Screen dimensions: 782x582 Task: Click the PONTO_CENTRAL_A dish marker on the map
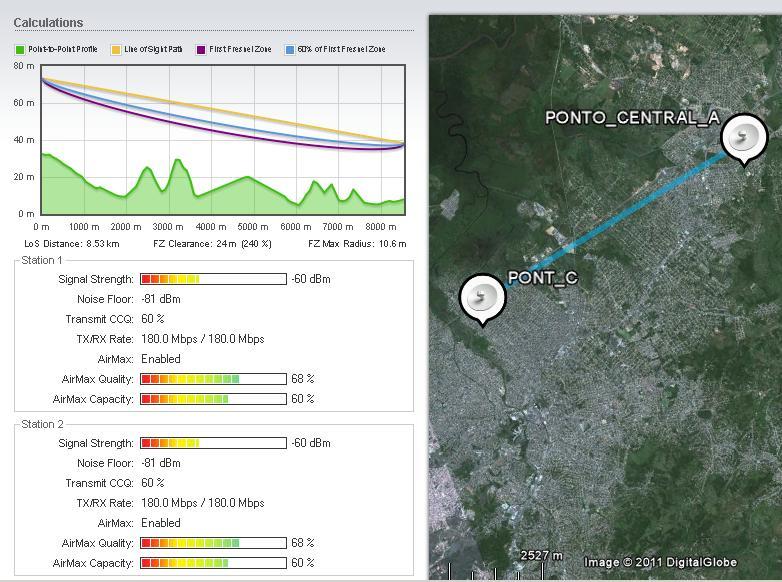click(x=744, y=138)
